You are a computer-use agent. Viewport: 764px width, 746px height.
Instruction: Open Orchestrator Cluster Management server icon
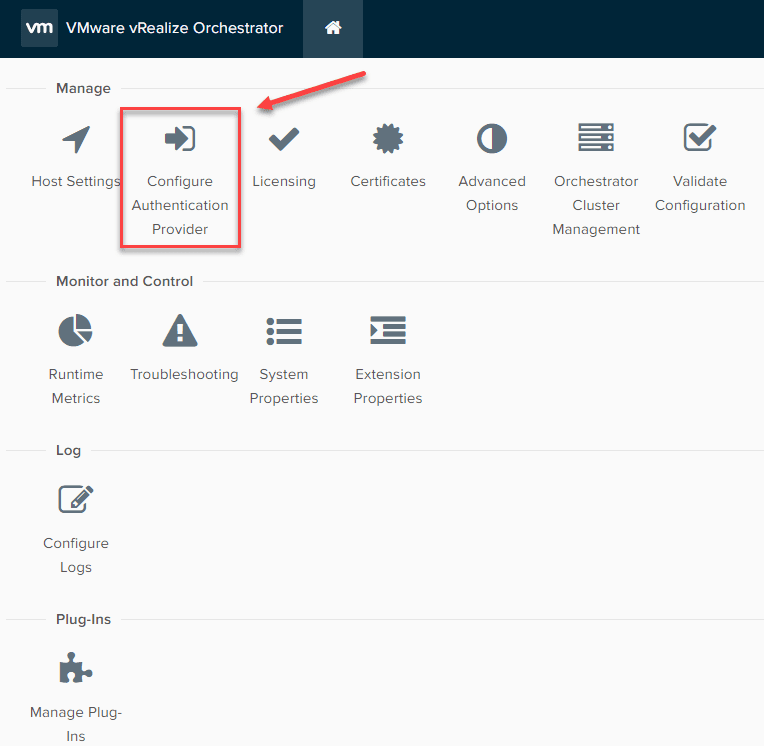[x=596, y=137]
